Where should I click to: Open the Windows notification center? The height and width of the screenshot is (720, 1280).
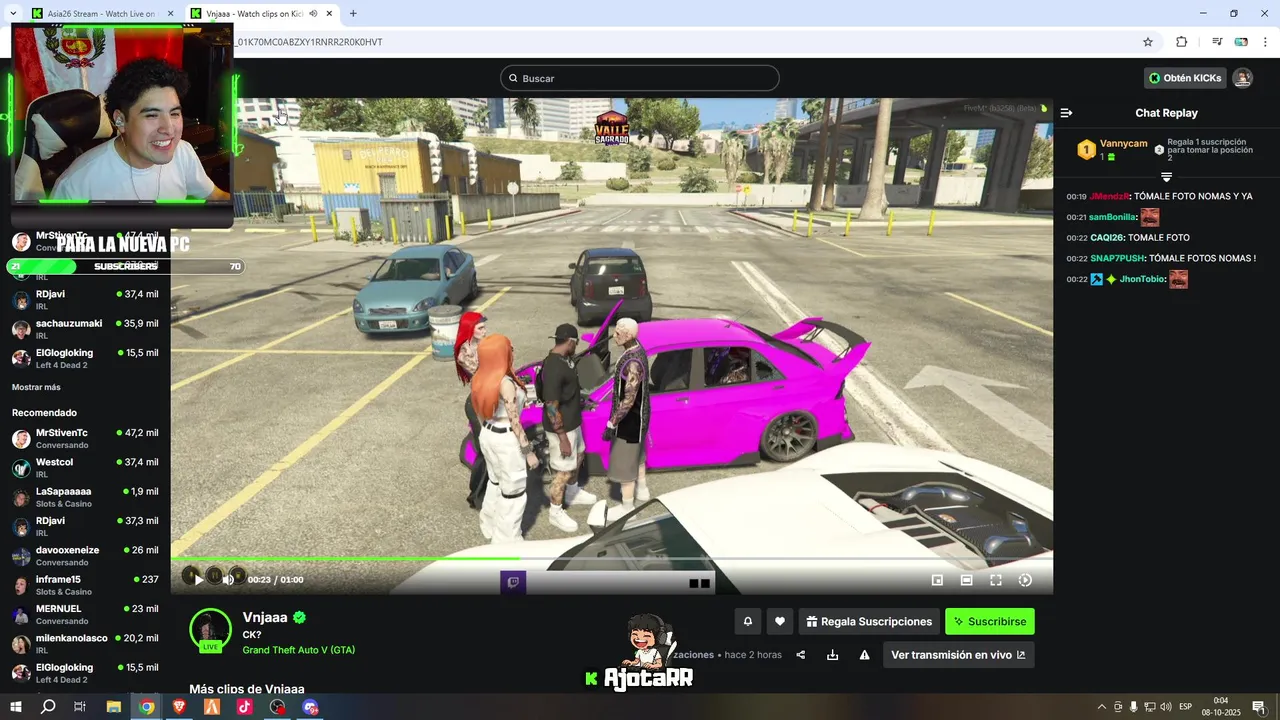1259,707
